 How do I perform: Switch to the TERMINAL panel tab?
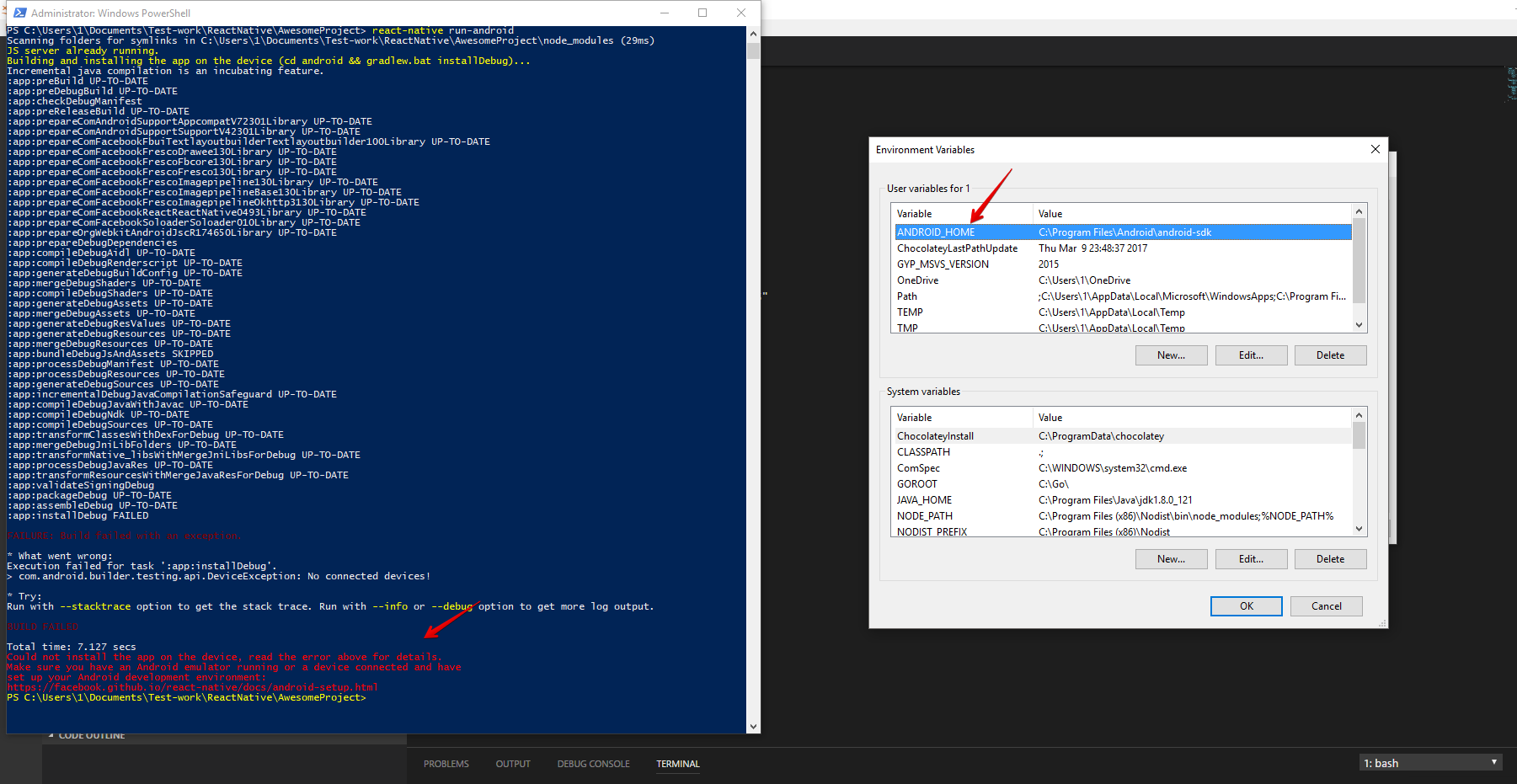pos(678,764)
